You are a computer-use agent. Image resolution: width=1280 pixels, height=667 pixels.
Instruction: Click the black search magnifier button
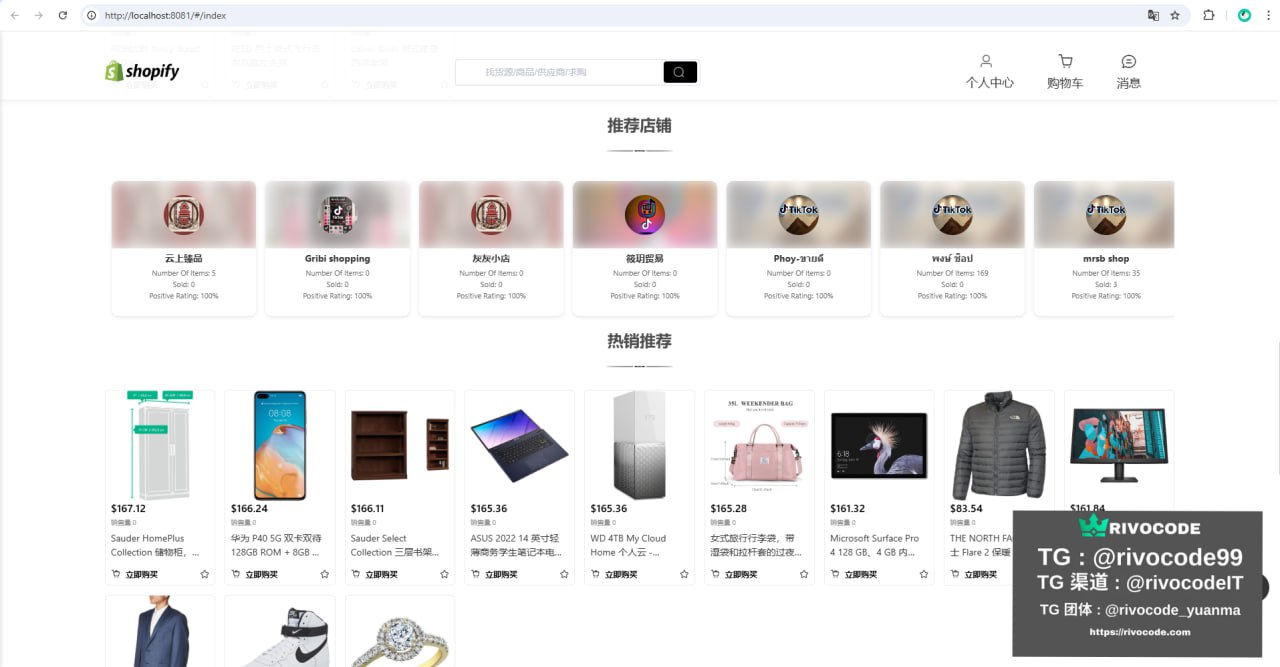pos(679,72)
